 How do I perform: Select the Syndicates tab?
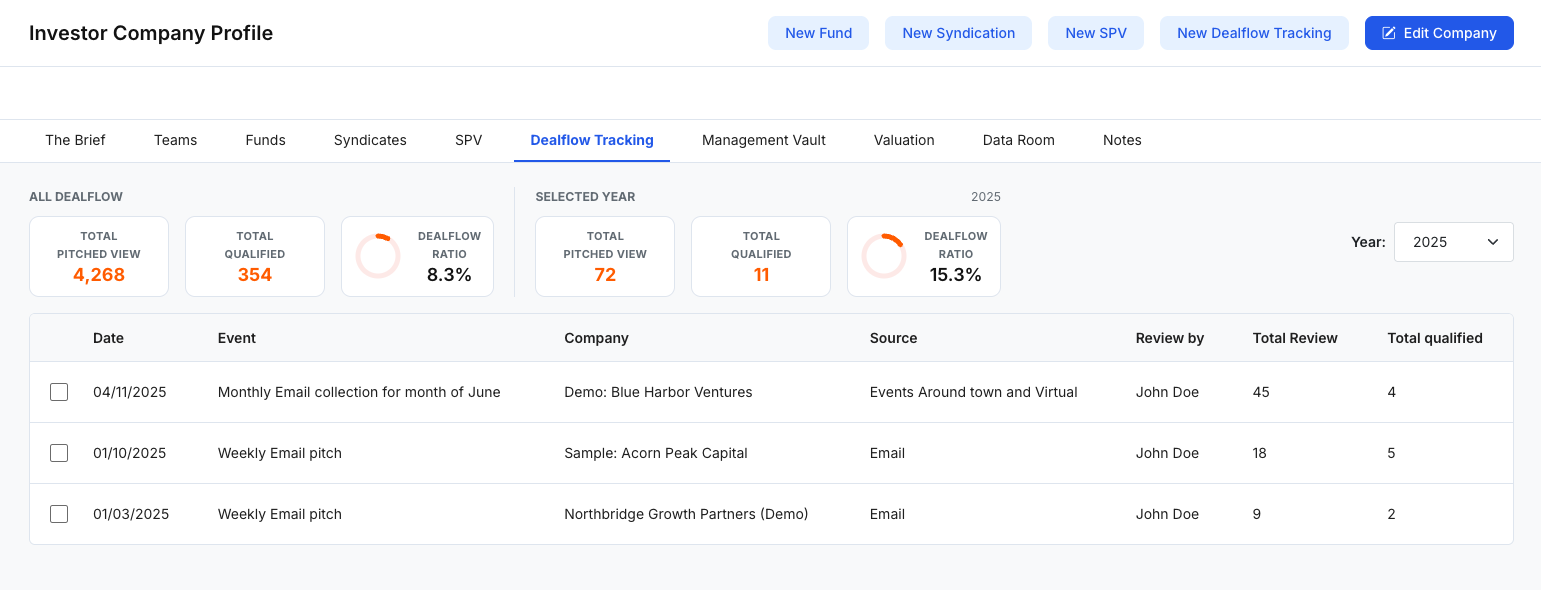(x=370, y=140)
